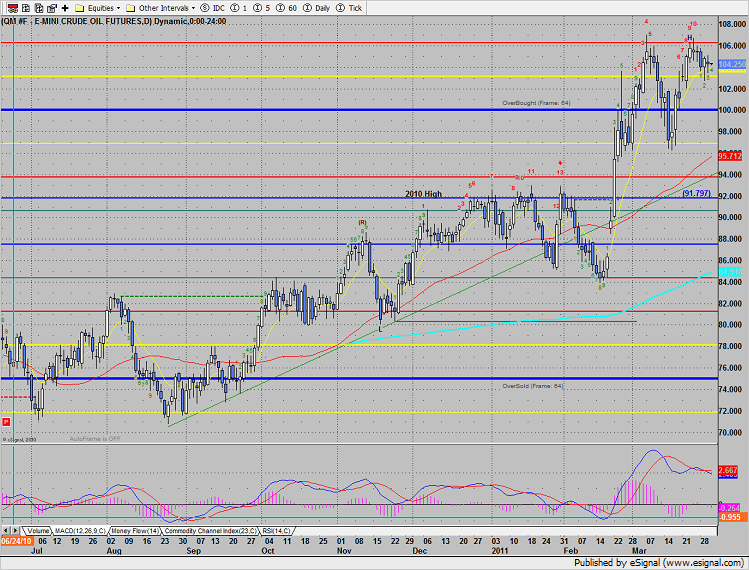This screenshot has height=570, width=749.
Task: Click the AutoFrame is OFF text
Action: [x=95, y=439]
